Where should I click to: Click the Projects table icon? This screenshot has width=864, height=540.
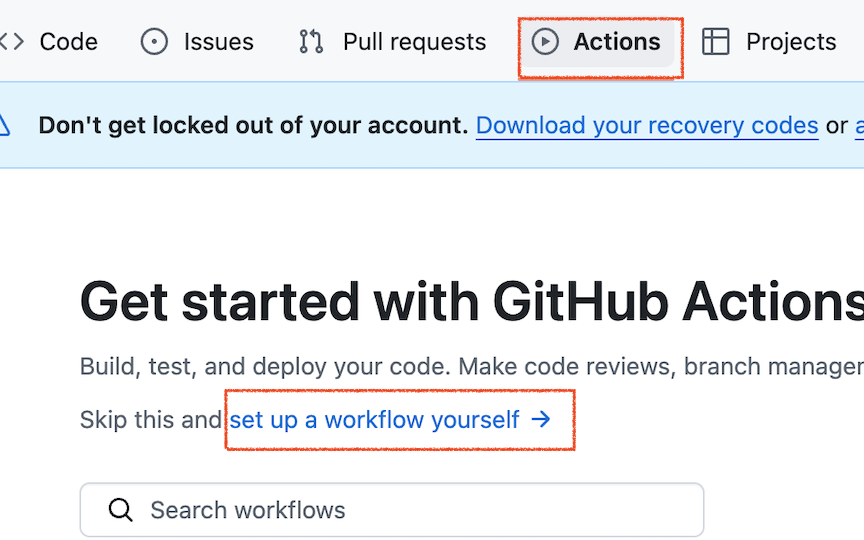coord(716,42)
